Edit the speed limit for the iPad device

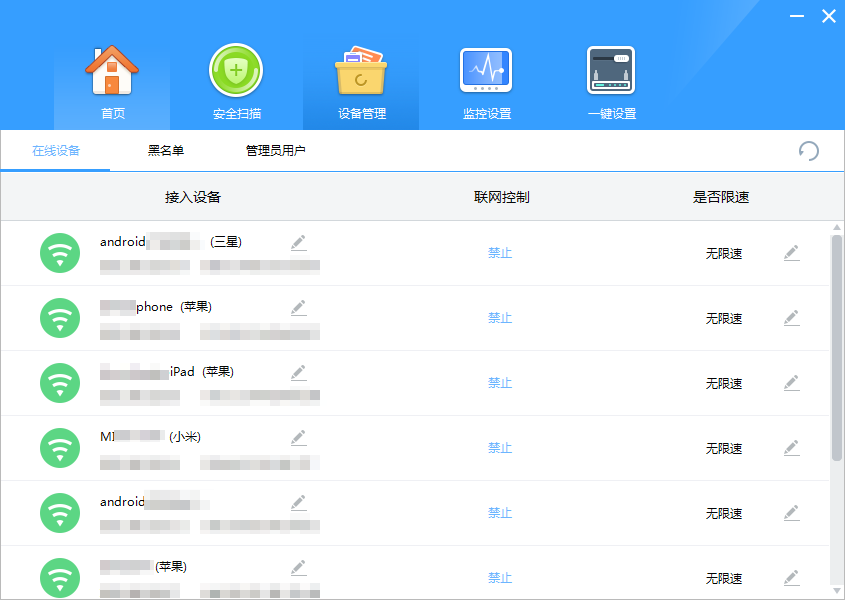(791, 383)
